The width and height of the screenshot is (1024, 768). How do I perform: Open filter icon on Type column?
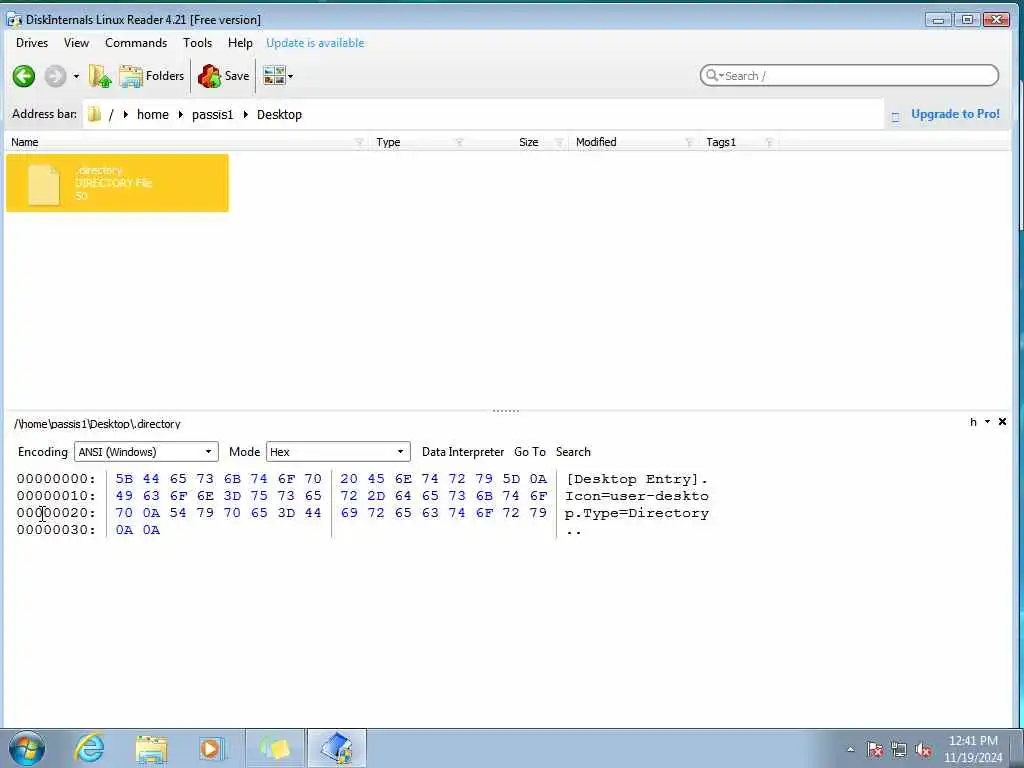[x=459, y=142]
